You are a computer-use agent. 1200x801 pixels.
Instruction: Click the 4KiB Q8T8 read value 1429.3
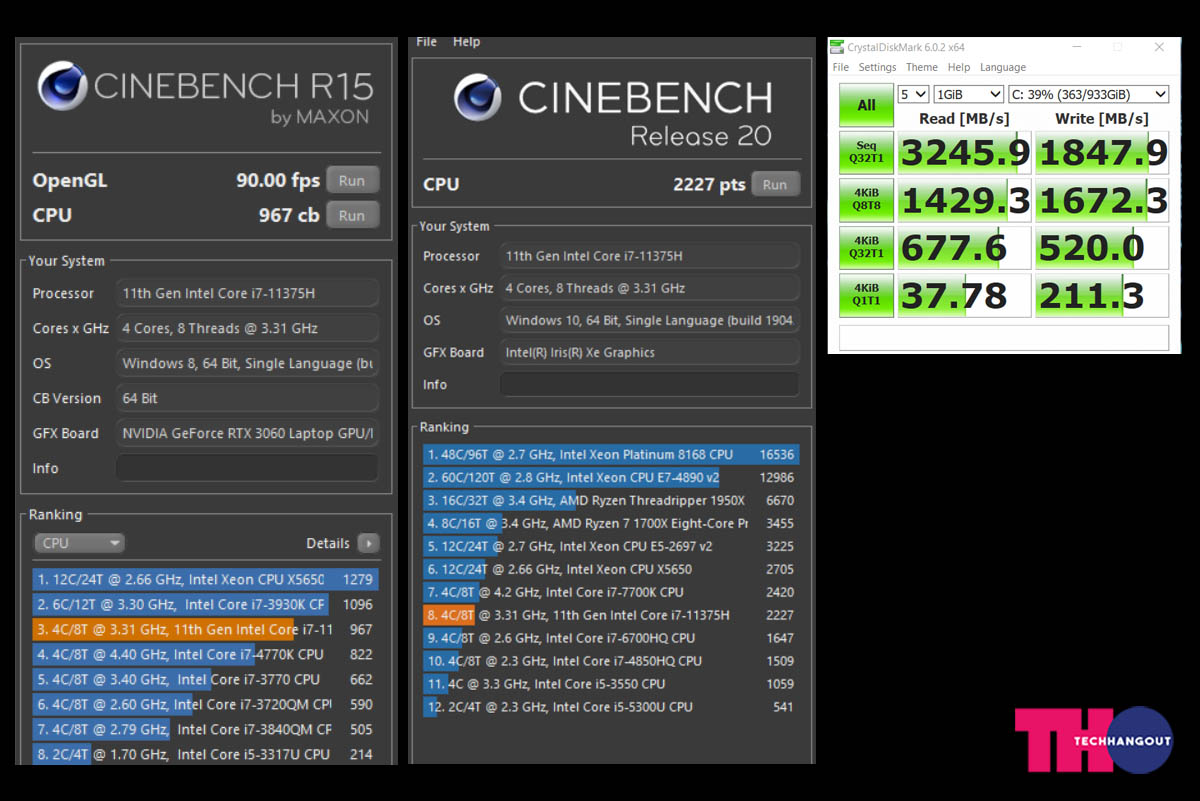(964, 200)
